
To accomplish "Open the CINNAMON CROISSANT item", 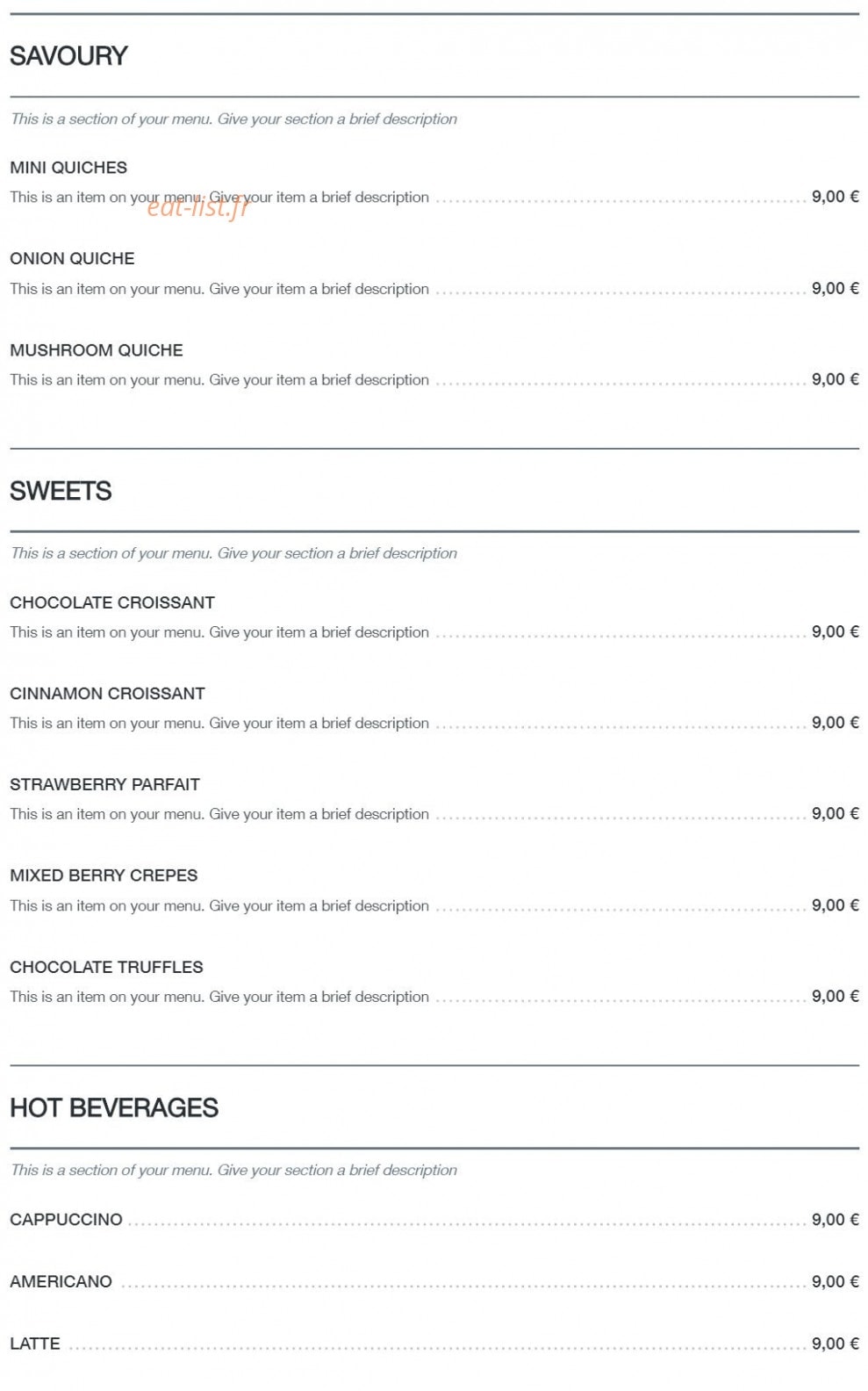I will (x=107, y=694).
